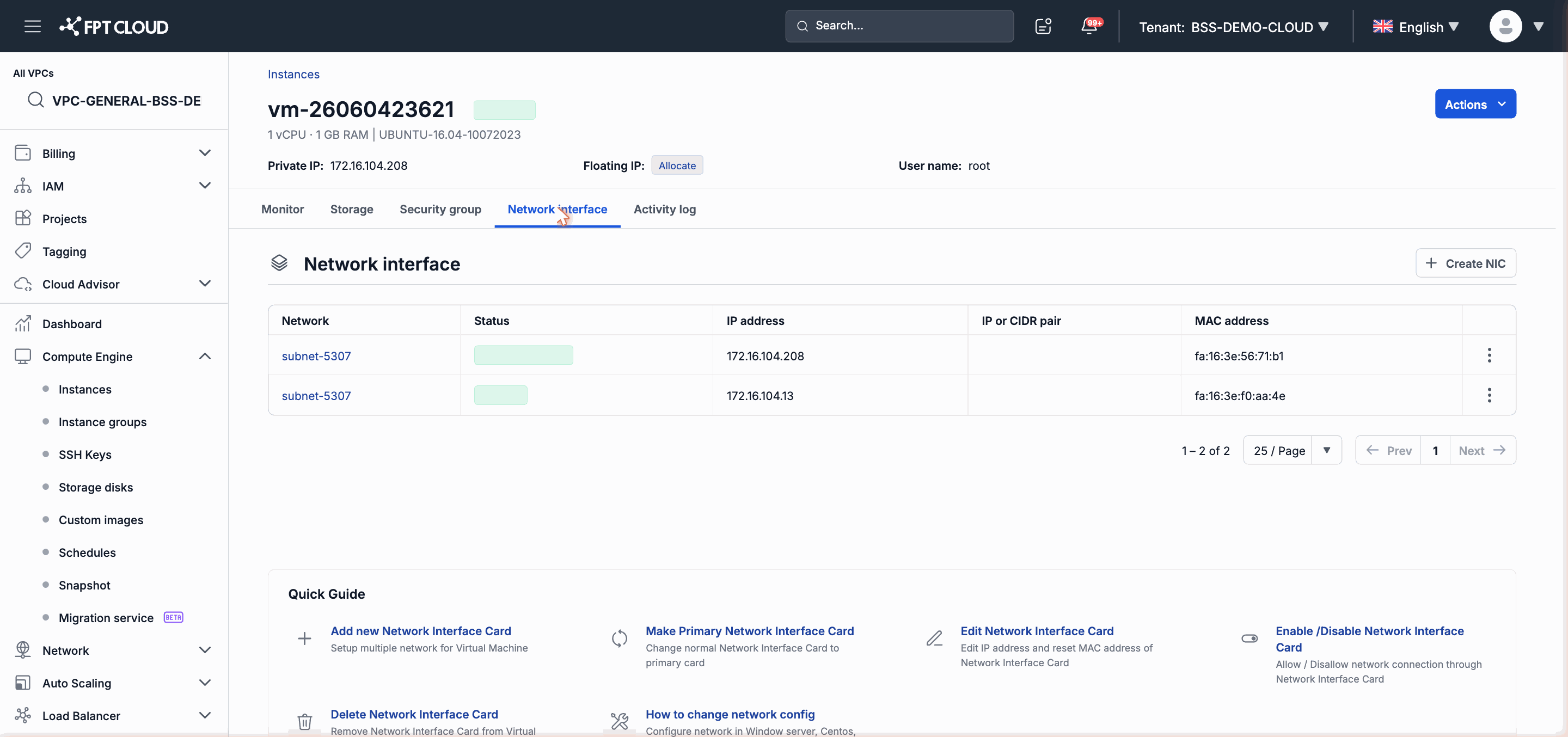Click the Compute Engine monitor icon
The height and width of the screenshot is (737, 1568).
(x=22, y=356)
